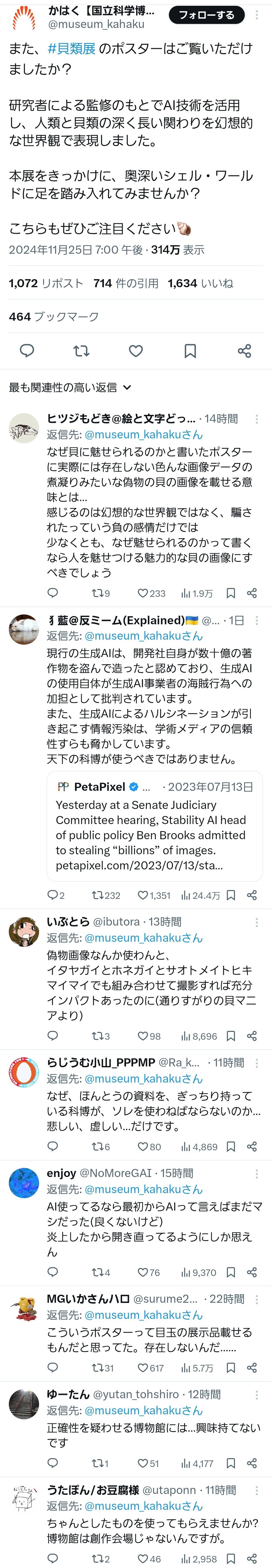Open the quoted PetaPixel tweet card
This screenshot has width=272, height=1568.
155,826
